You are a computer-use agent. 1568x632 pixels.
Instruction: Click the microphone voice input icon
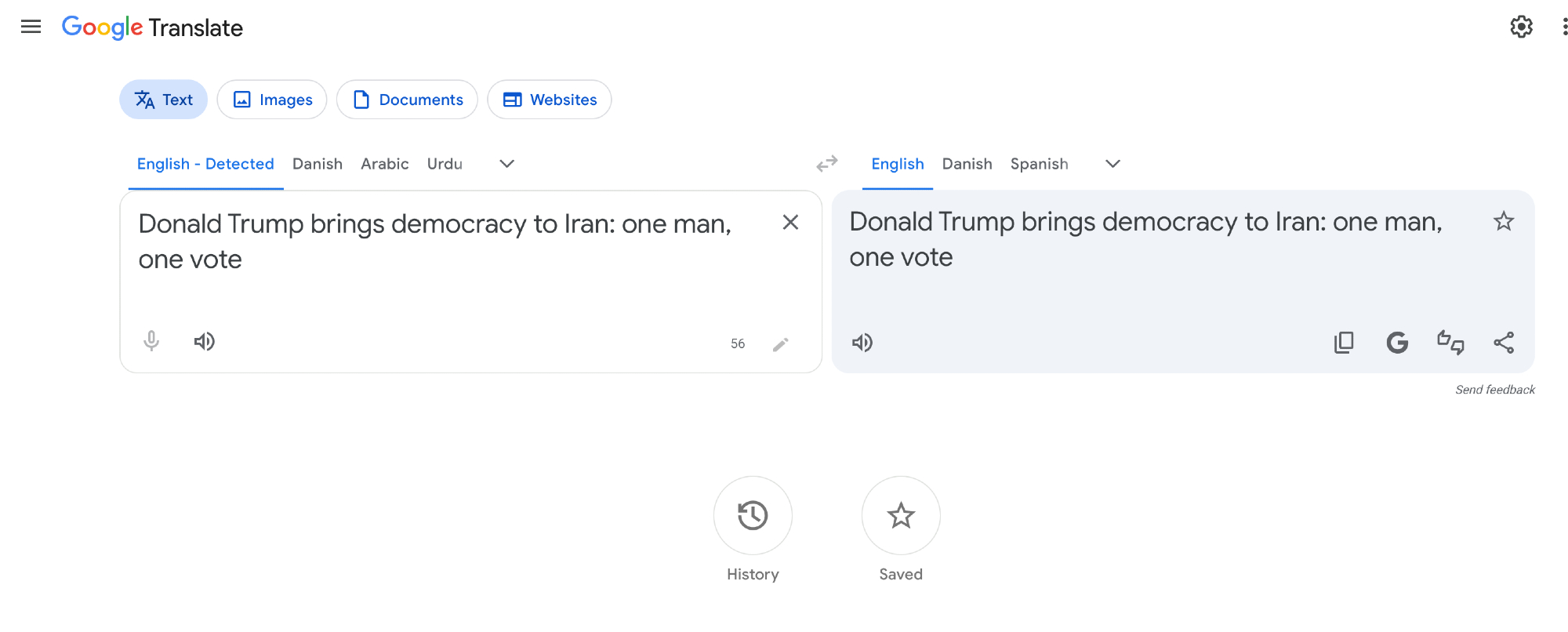pyautogui.click(x=151, y=341)
